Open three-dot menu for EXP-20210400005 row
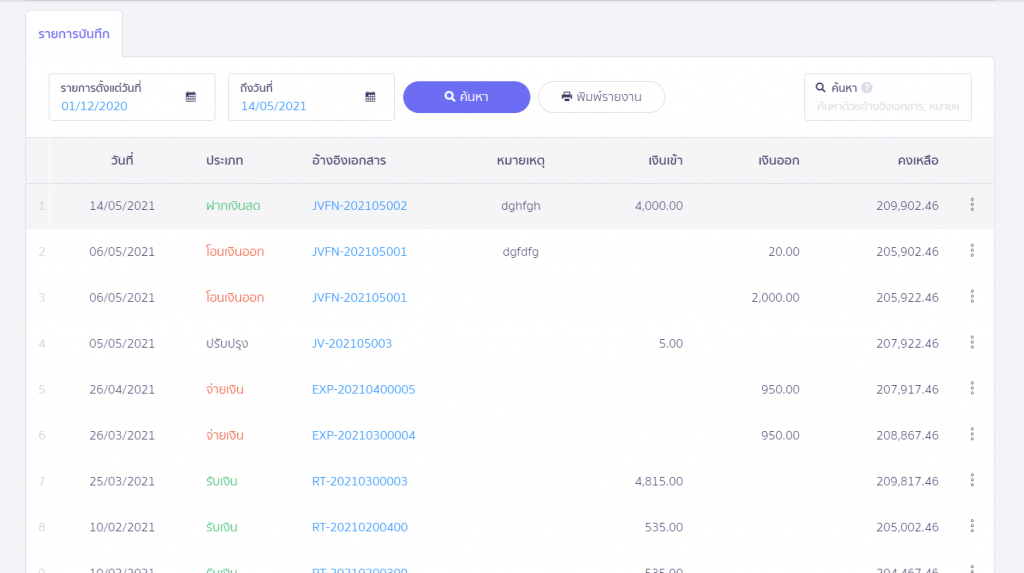The width and height of the screenshot is (1024, 573). 971,389
